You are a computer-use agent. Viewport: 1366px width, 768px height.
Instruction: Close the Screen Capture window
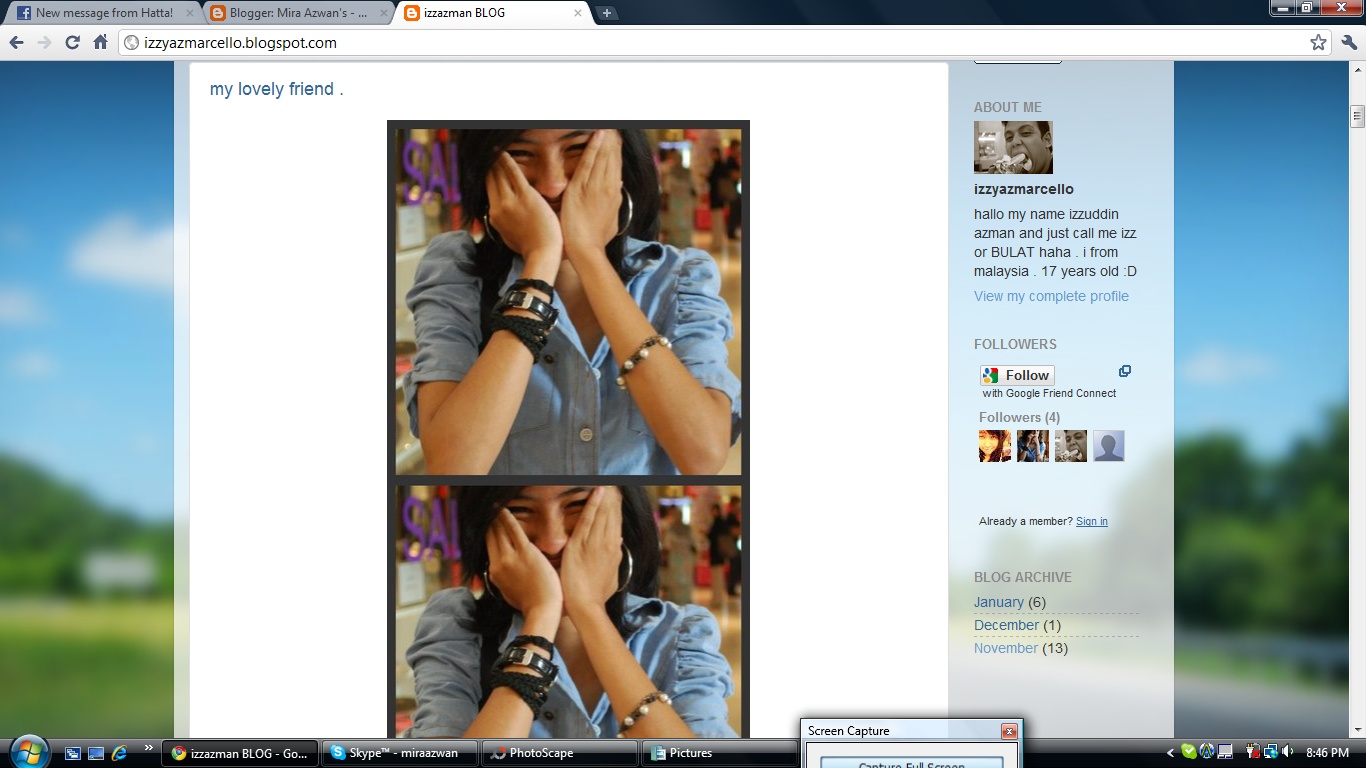[x=1009, y=731]
